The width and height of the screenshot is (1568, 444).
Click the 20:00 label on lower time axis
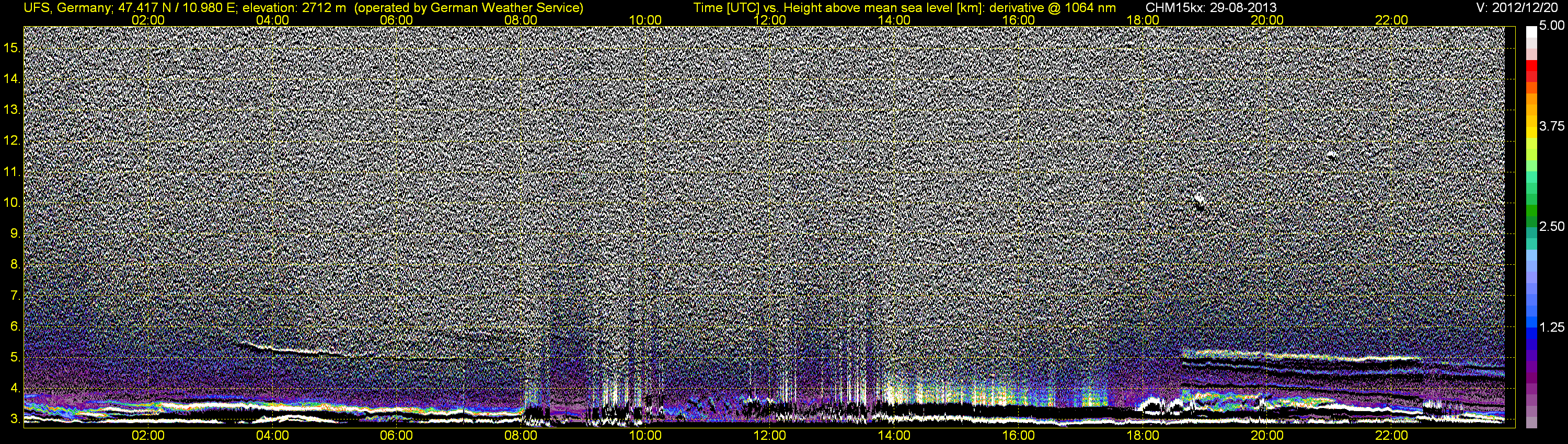(1267, 436)
